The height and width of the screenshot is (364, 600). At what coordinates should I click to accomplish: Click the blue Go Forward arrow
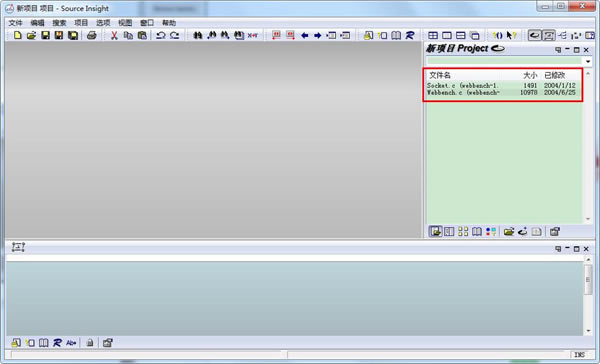point(318,36)
